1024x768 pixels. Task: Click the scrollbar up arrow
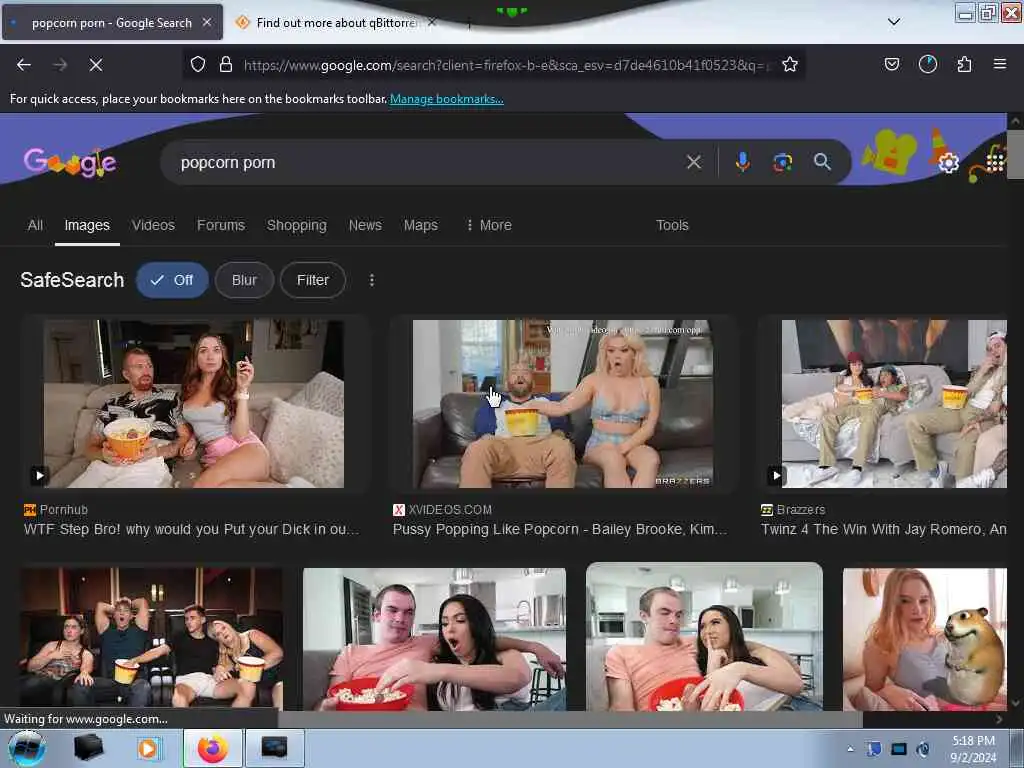tap(1015, 121)
